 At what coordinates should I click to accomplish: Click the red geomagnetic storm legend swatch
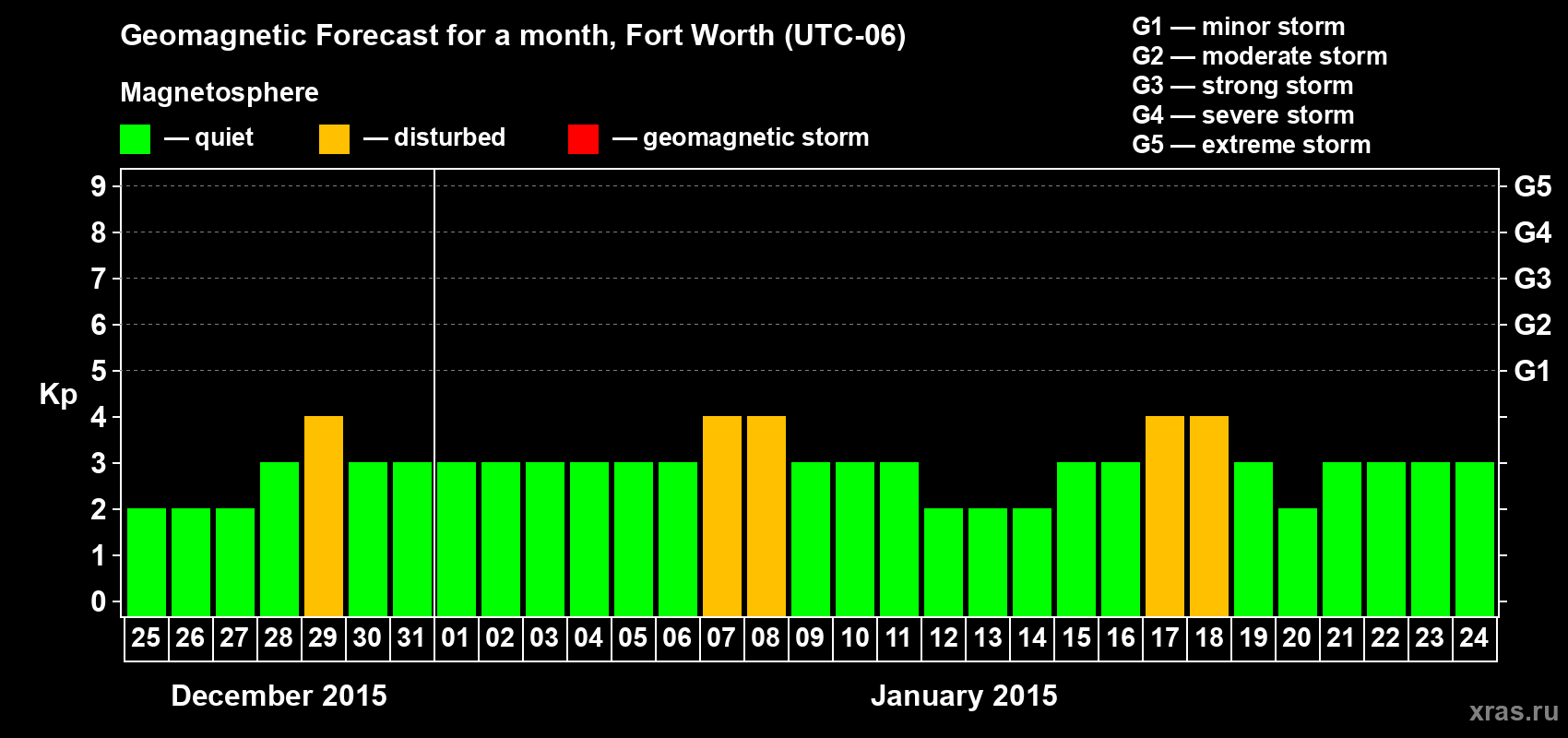[x=583, y=139]
